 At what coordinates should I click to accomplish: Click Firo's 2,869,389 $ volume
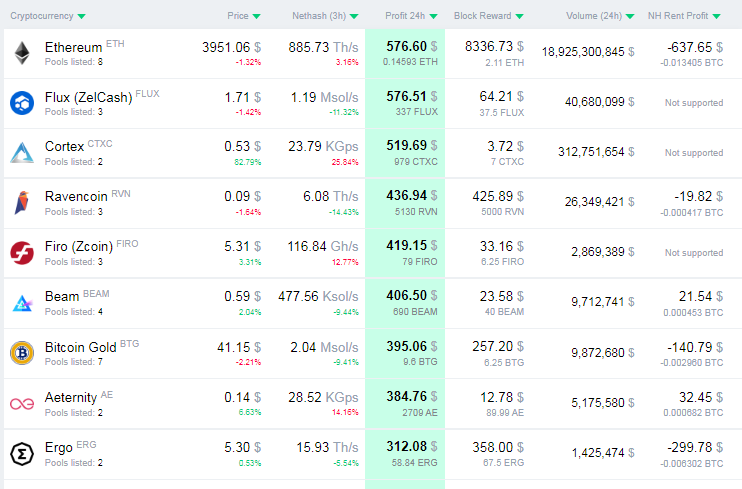tap(603, 252)
